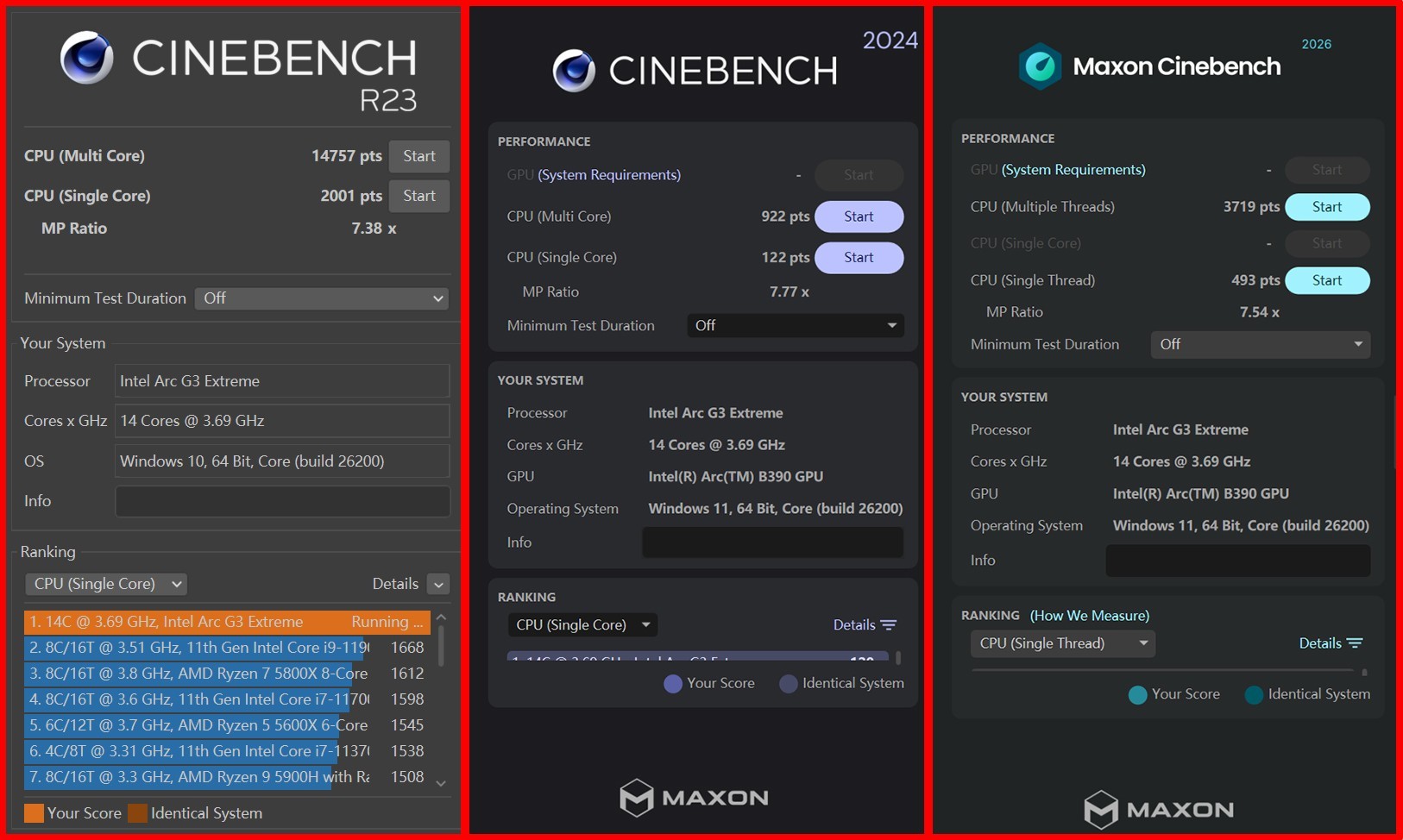Click the Details filter icon in Cinebench 2024
The height and width of the screenshot is (840, 1403).
click(x=889, y=624)
